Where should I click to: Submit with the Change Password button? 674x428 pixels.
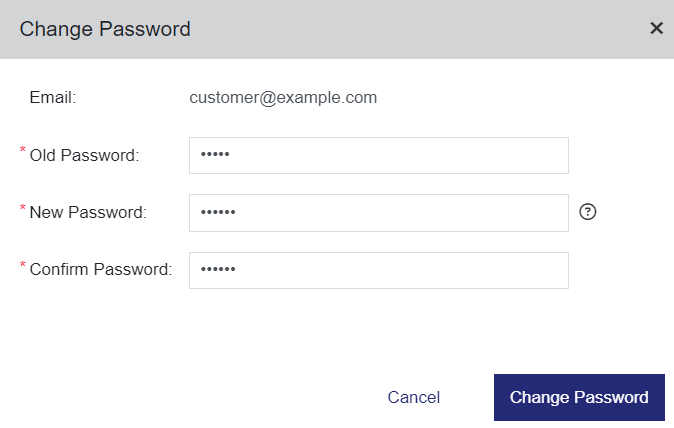pos(579,397)
